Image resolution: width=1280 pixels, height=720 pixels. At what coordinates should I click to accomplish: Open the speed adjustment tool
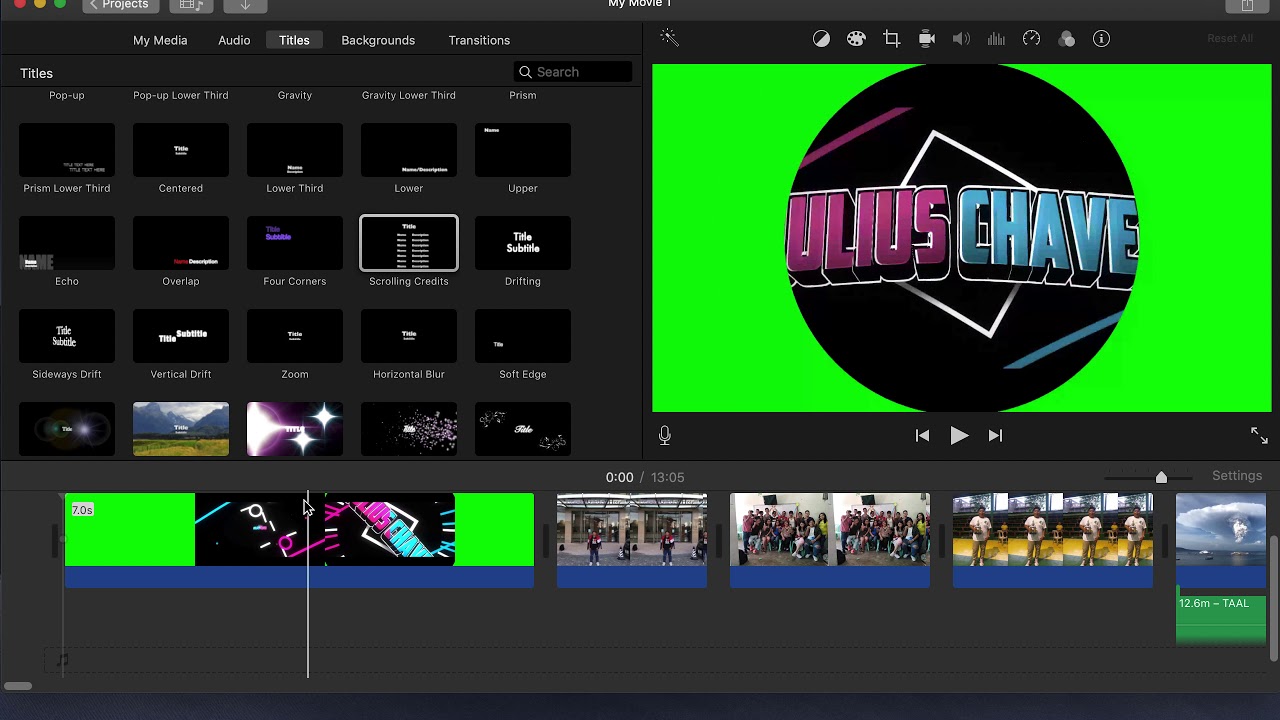pyautogui.click(x=1031, y=39)
